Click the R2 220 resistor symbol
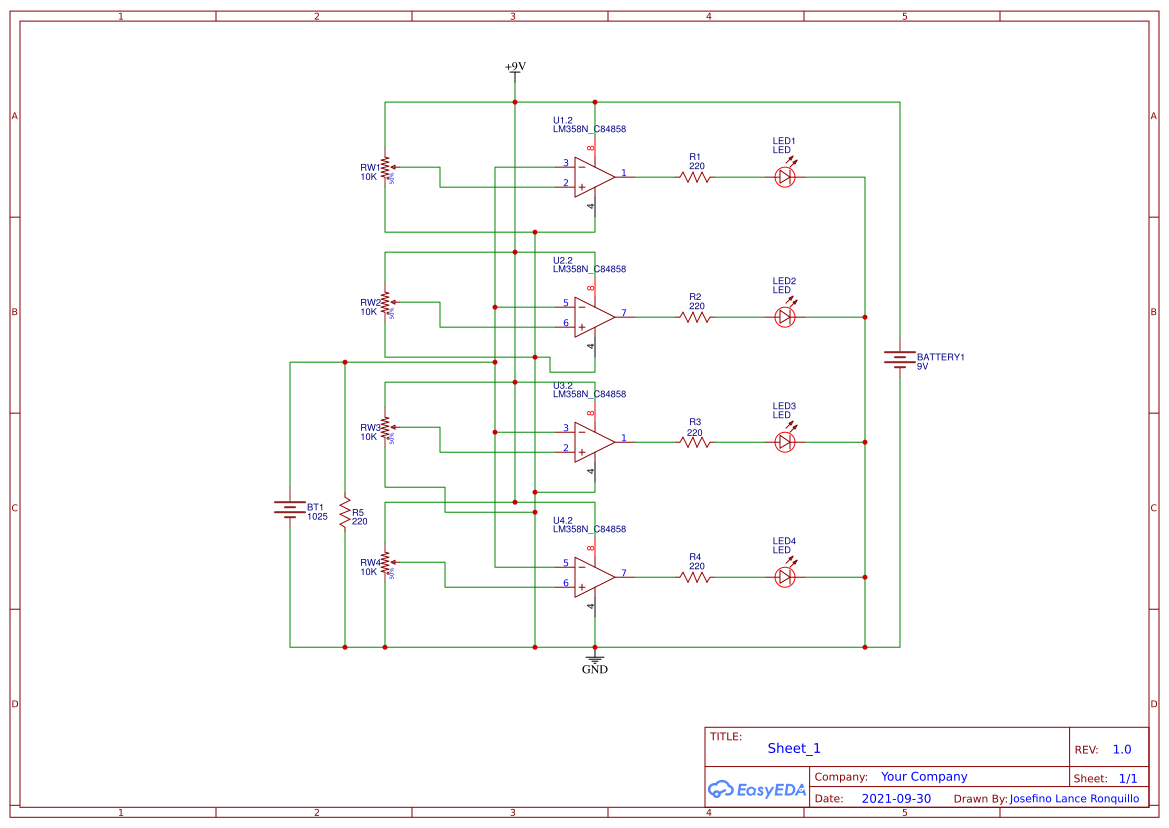Viewport: 1169px width, 828px height. coord(694,315)
